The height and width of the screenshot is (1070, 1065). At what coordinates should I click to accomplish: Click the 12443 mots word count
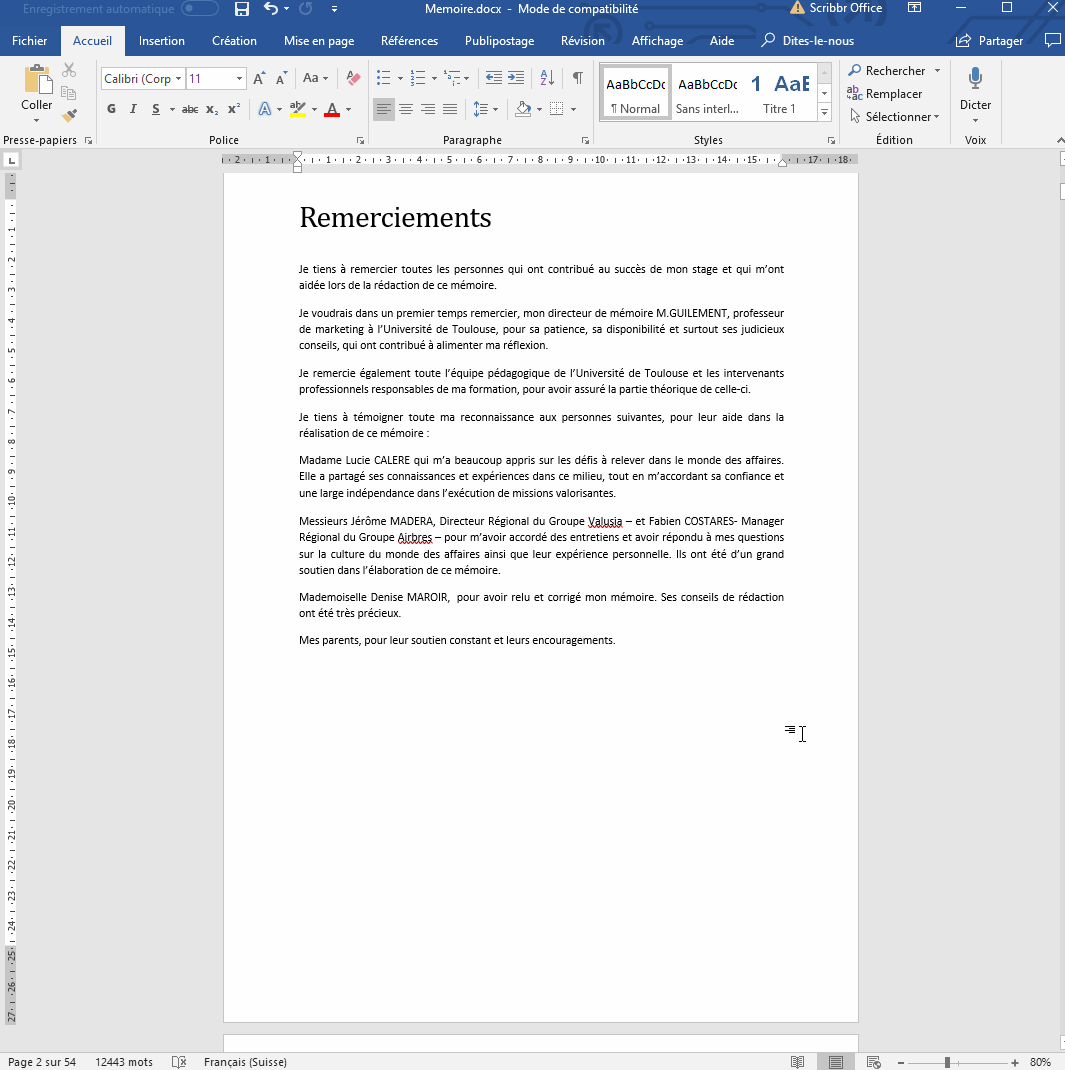point(124,1062)
